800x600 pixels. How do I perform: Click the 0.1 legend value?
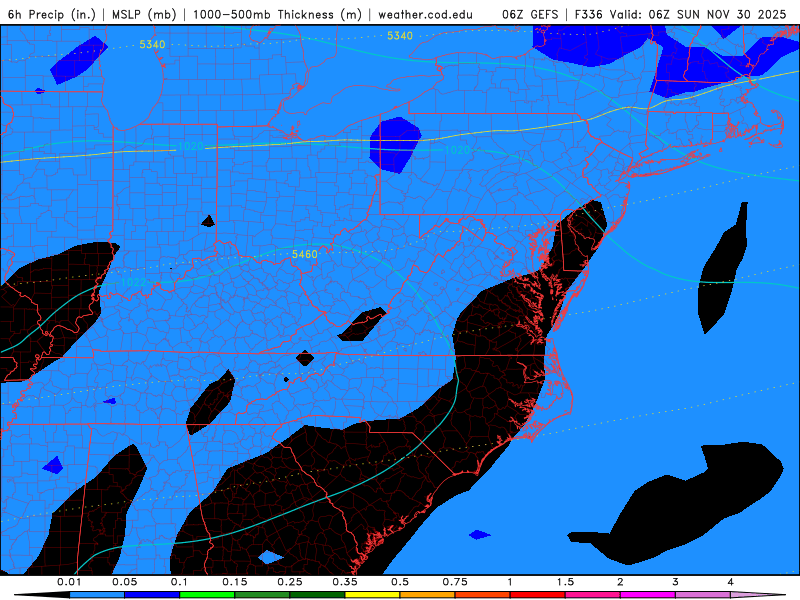coord(179,582)
